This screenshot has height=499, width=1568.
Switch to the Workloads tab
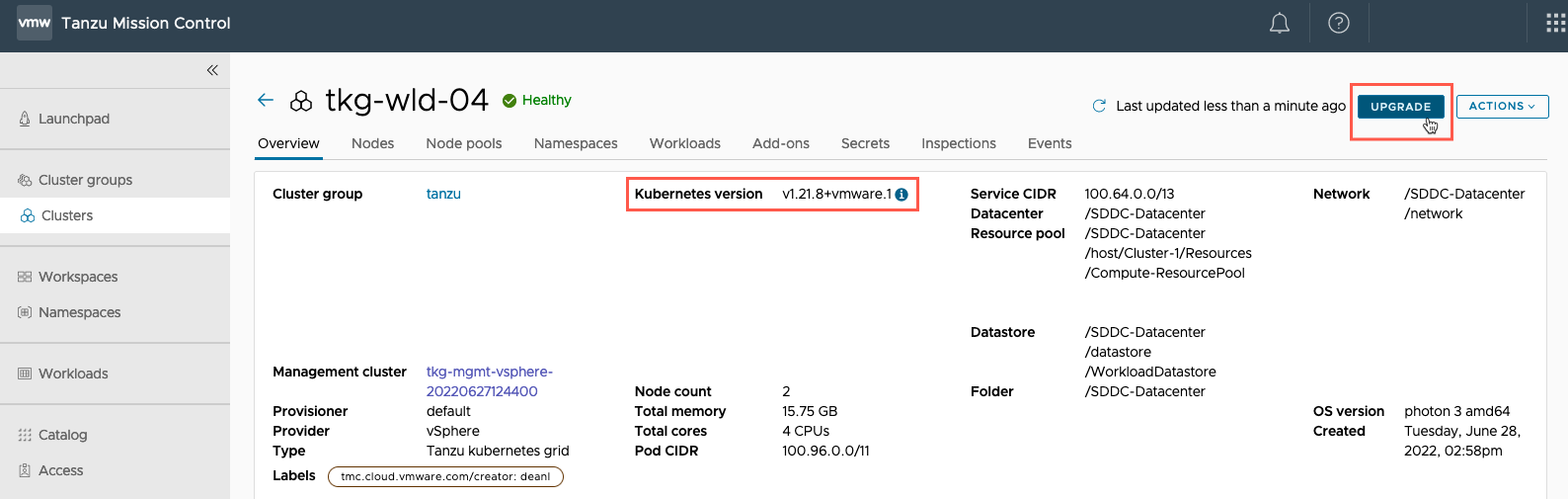(x=685, y=143)
